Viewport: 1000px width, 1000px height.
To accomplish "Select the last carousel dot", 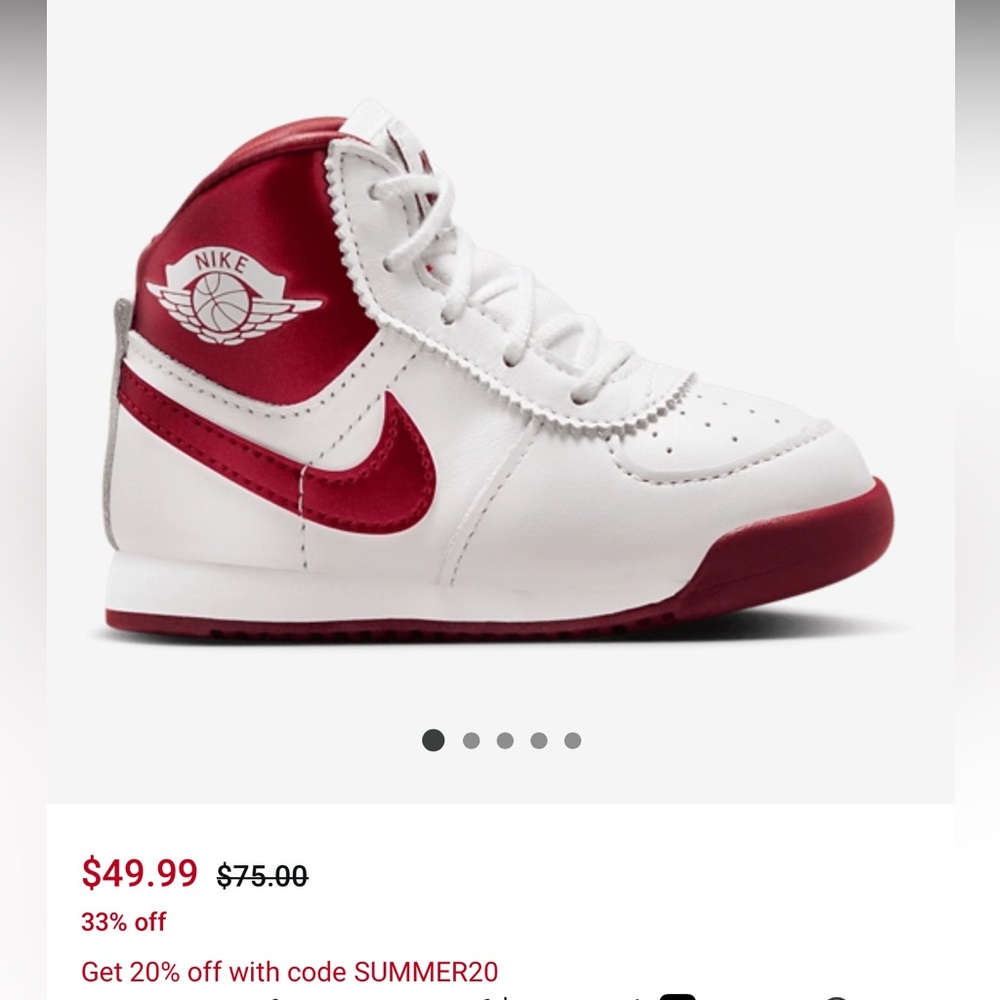I will tap(572, 740).
